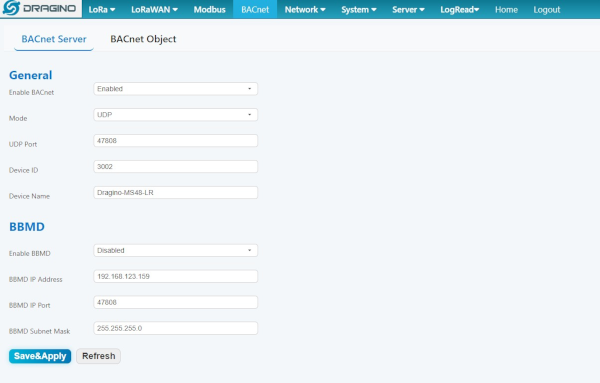The image size is (600, 383).
Task: Click the BBMD IP Address field
Action: pos(175,276)
